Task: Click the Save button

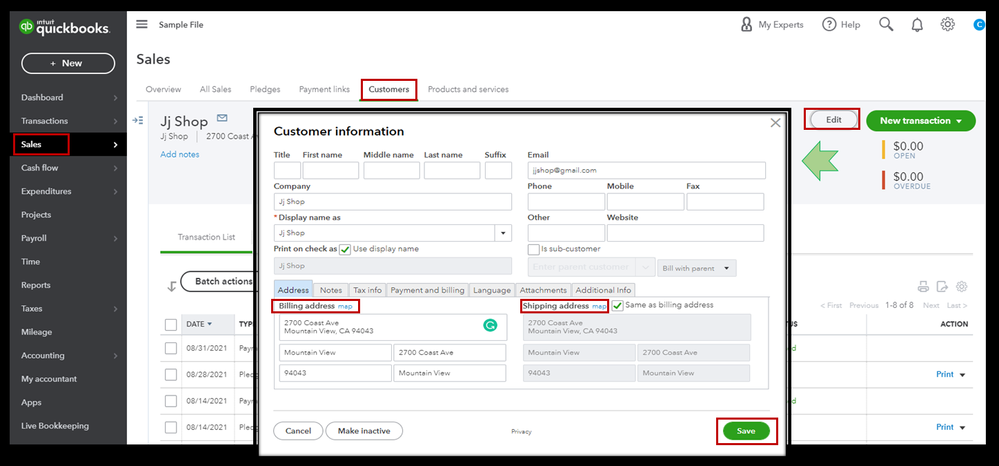Action: [746, 432]
